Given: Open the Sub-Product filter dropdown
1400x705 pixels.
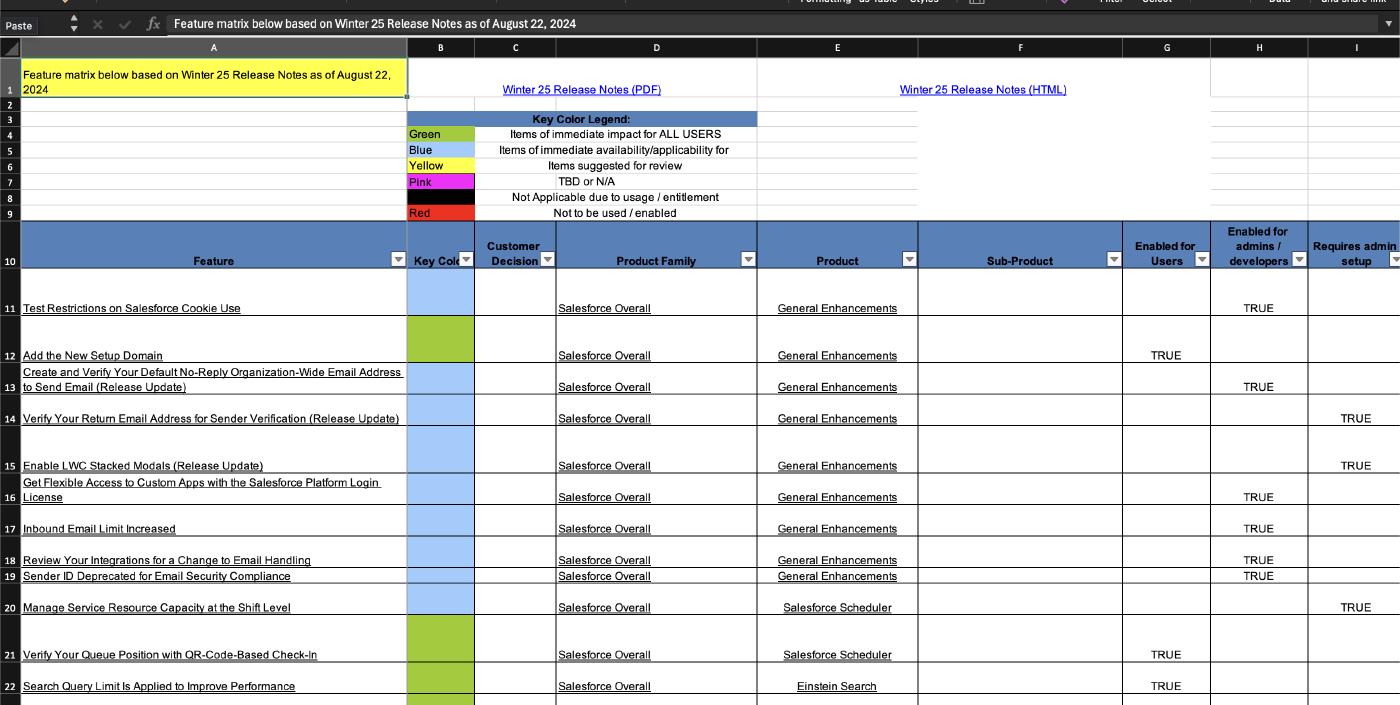Looking at the screenshot, I should 1113,260.
